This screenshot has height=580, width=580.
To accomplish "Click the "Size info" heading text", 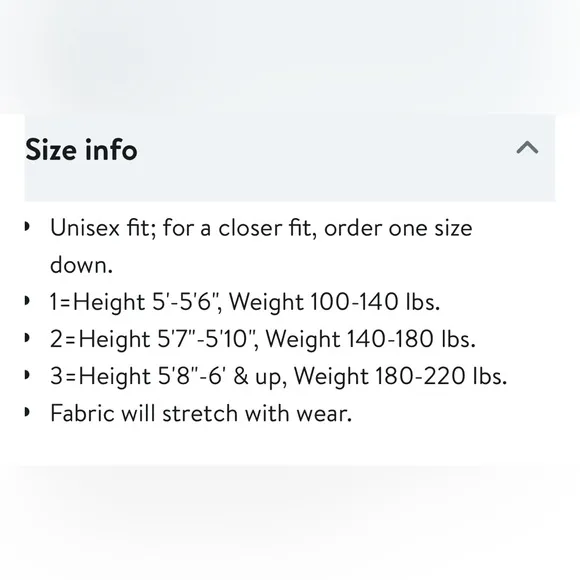I will (81, 150).
